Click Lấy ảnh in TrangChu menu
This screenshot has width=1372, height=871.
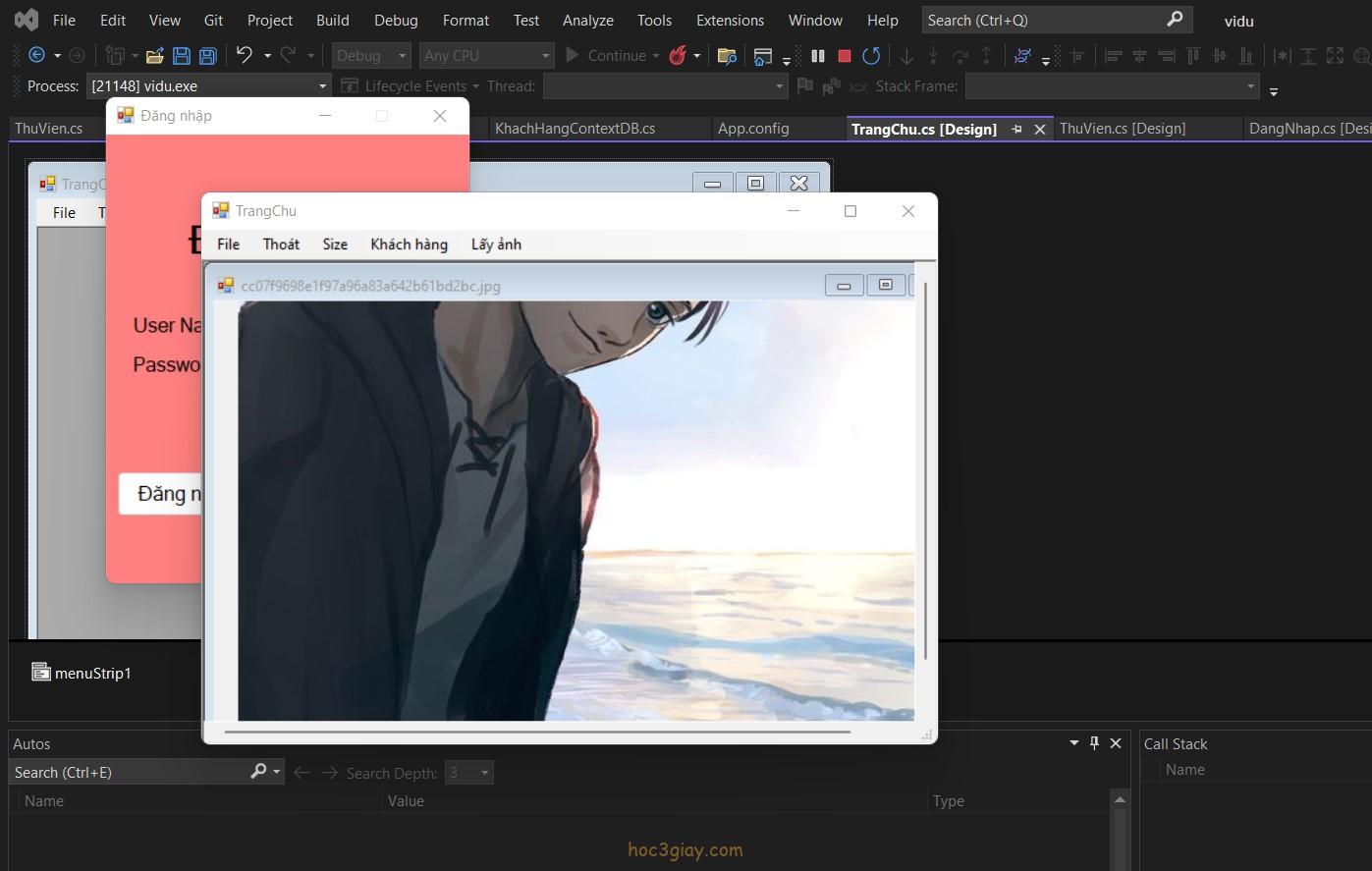(496, 245)
